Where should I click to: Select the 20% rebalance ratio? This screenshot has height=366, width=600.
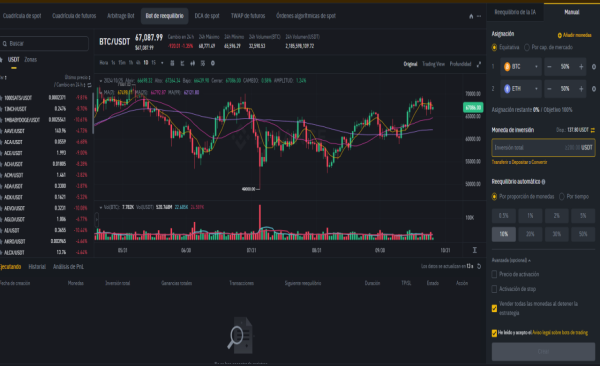[x=530, y=234]
